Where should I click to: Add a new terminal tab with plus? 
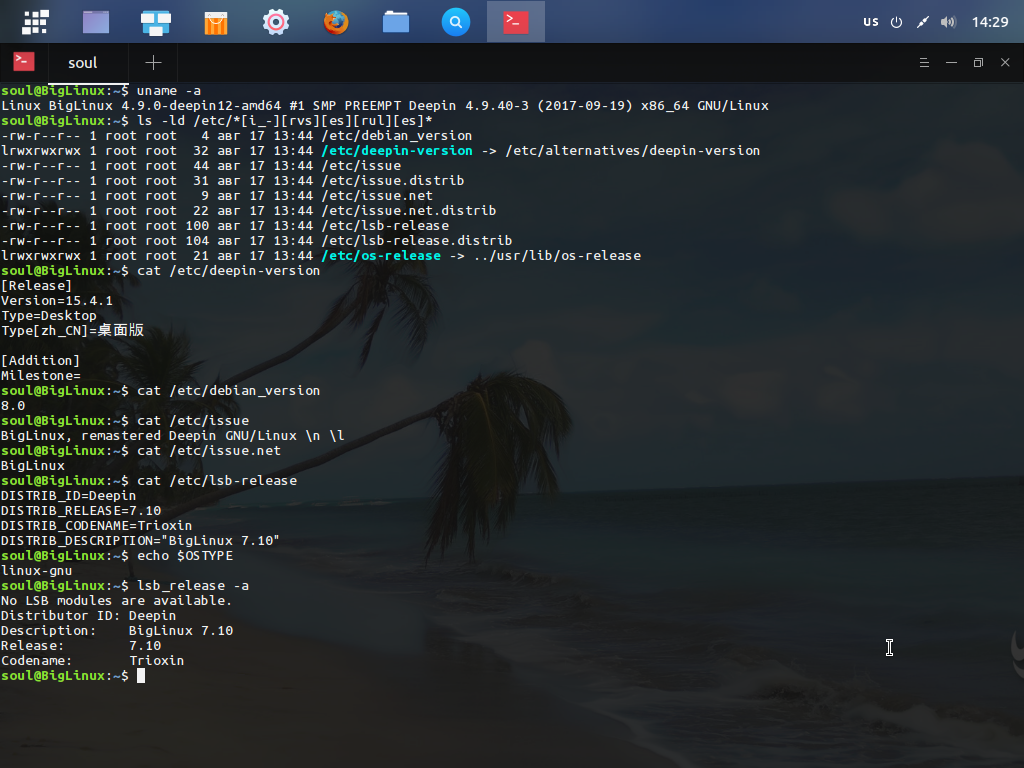(153, 63)
